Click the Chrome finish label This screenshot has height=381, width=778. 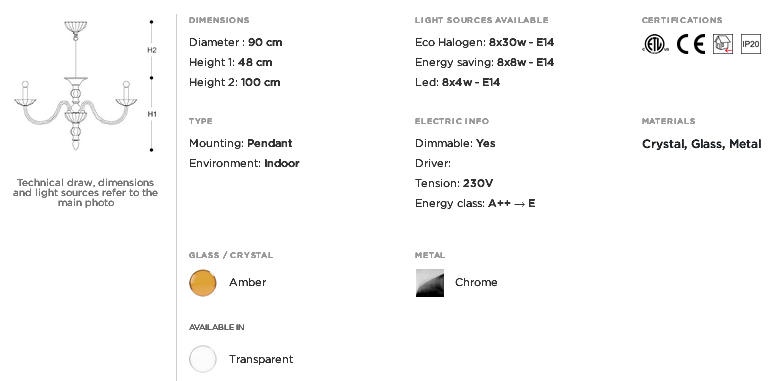pos(476,282)
